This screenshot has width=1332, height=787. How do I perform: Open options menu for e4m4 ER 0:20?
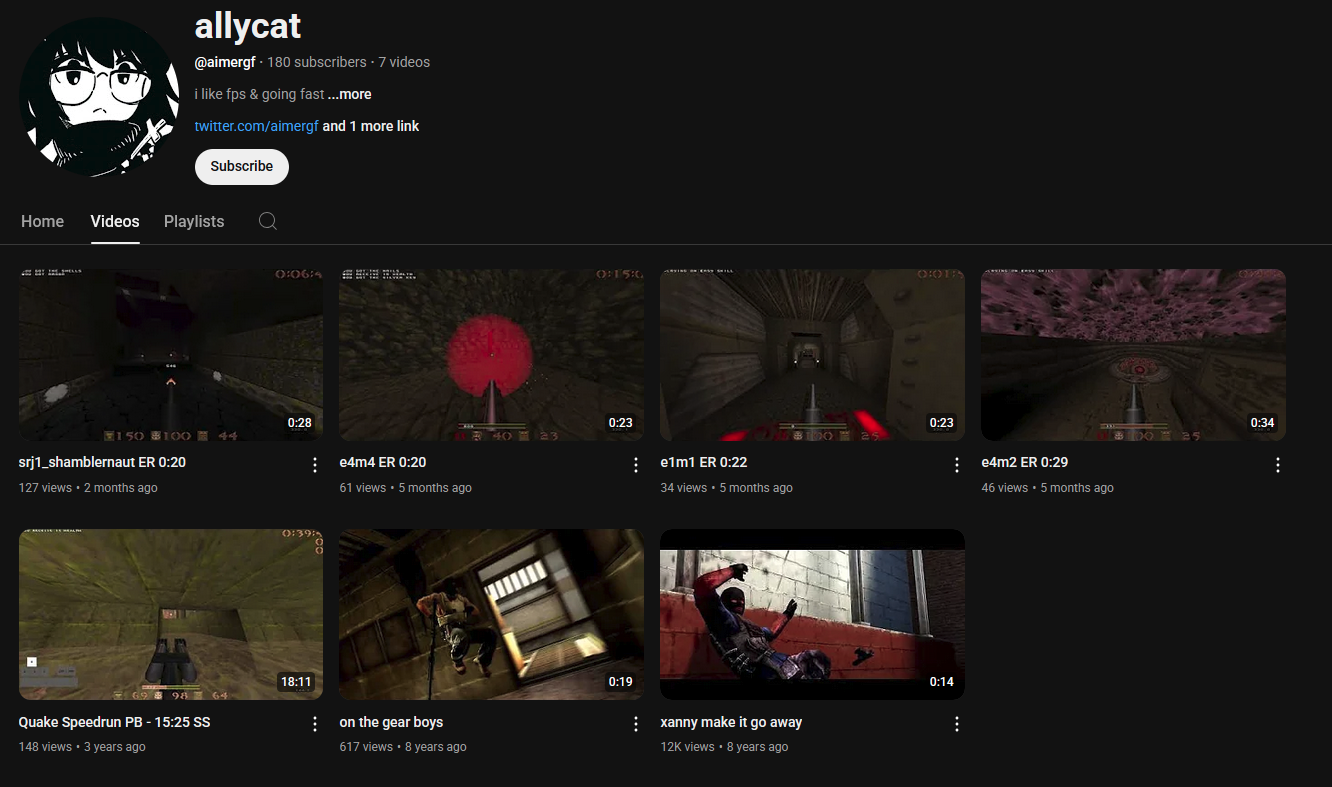tap(636, 465)
